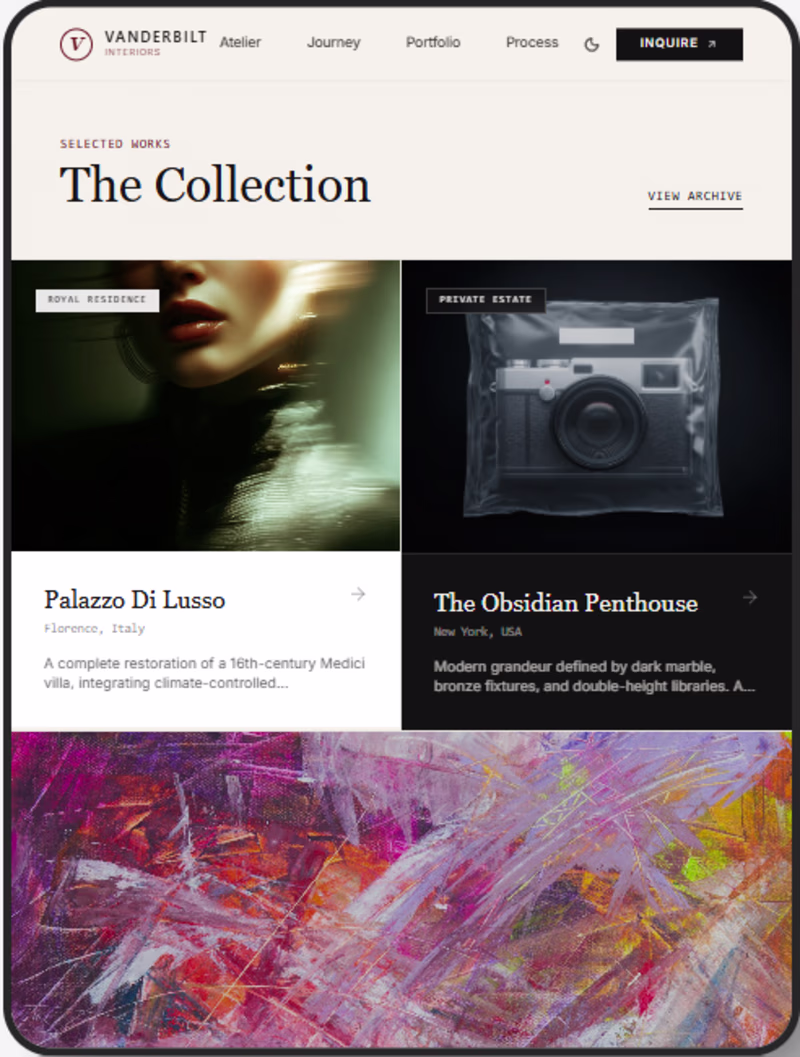This screenshot has height=1057, width=800.
Task: Open the colorful abstract painting image
Action: tap(402, 890)
